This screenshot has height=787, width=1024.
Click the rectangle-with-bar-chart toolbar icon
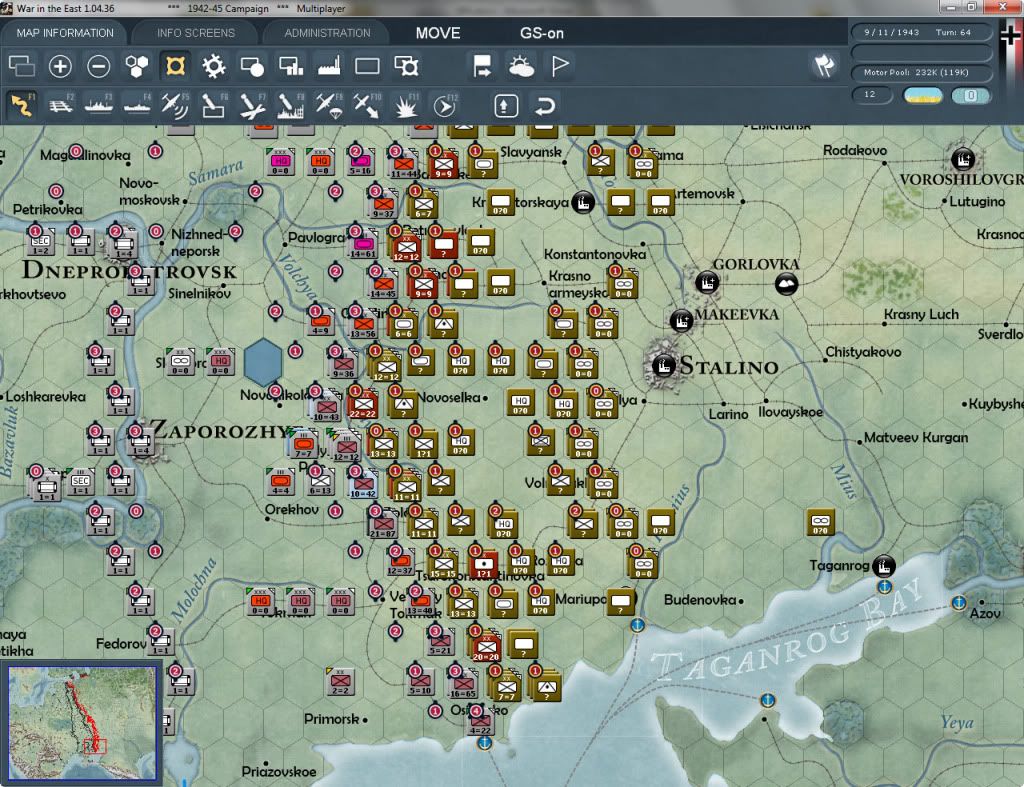[291, 66]
